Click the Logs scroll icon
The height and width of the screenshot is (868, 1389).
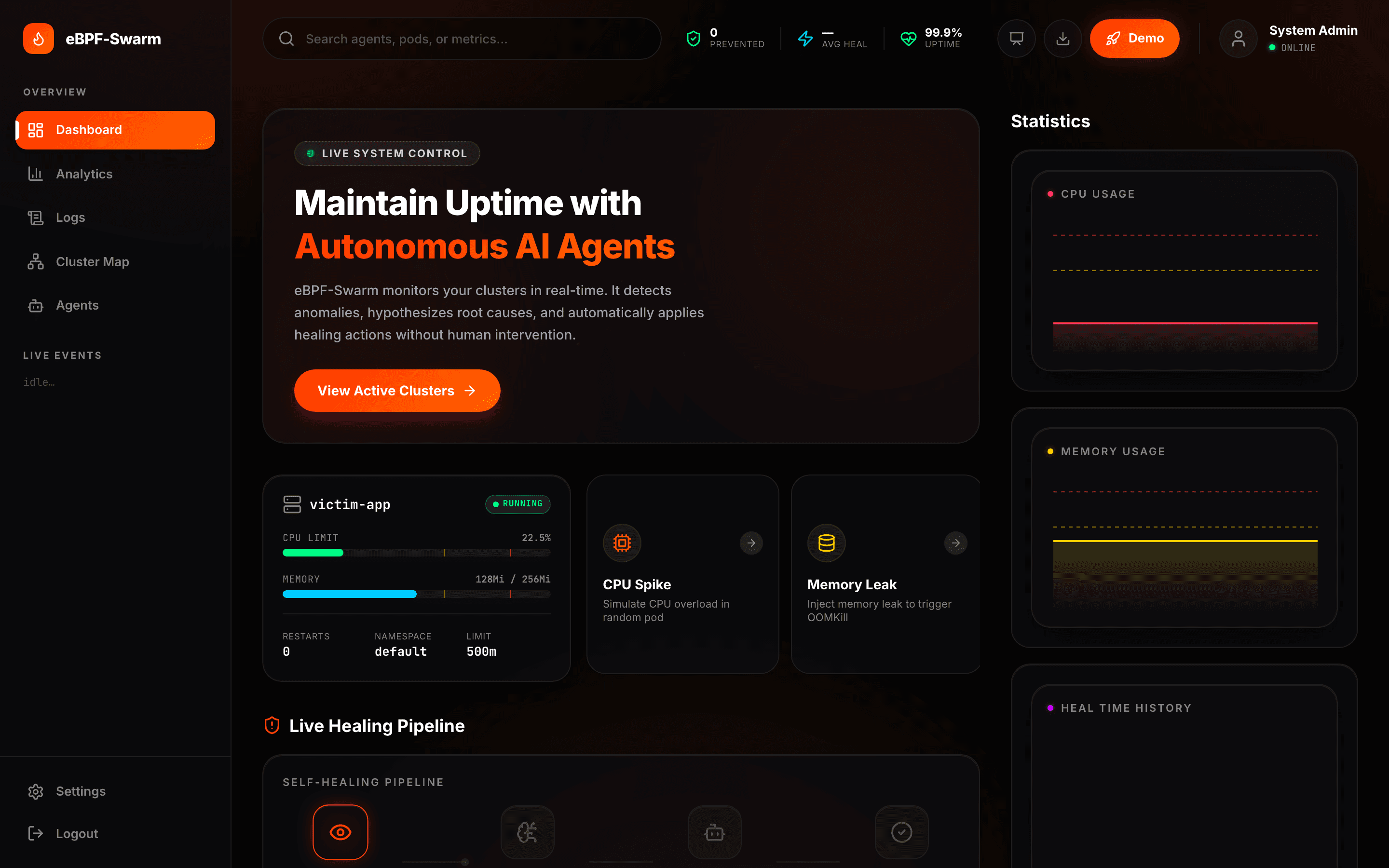pyautogui.click(x=36, y=217)
